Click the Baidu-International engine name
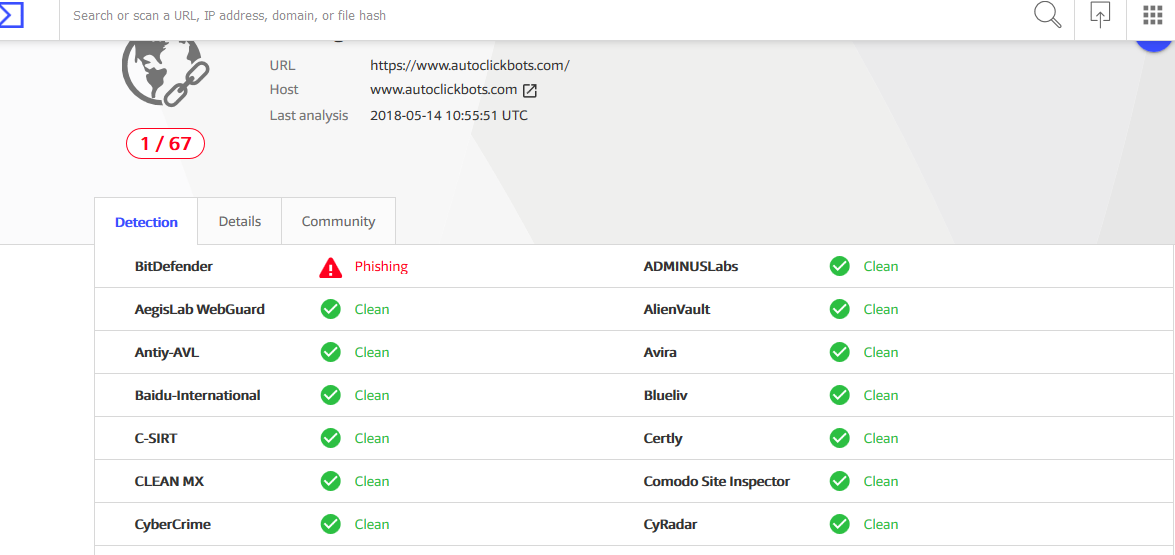 tap(198, 395)
